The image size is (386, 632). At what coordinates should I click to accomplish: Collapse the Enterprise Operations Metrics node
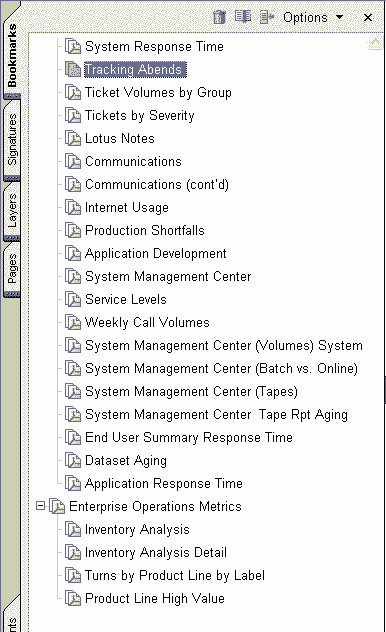(40, 505)
